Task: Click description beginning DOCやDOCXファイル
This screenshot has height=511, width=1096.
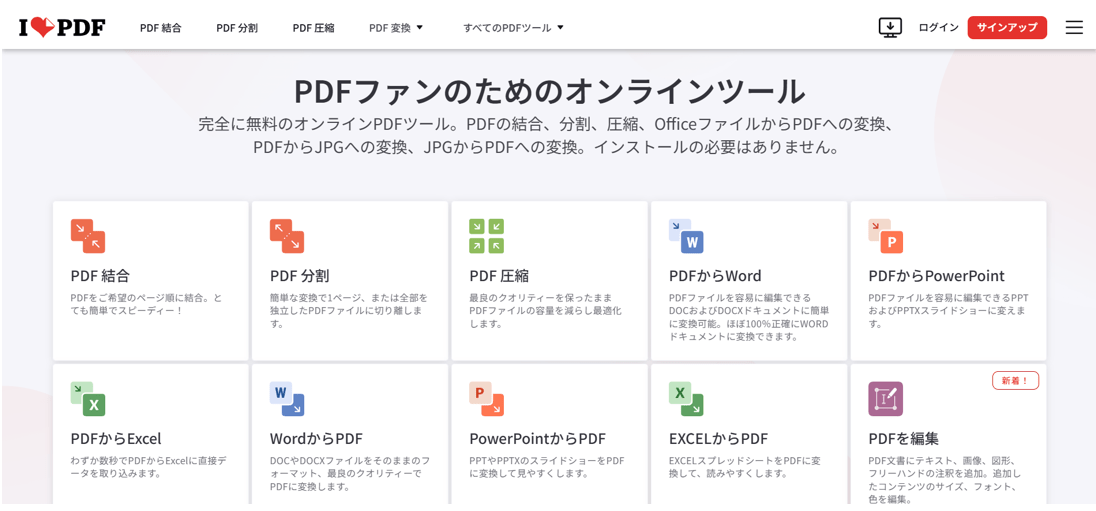Action: click(350, 474)
